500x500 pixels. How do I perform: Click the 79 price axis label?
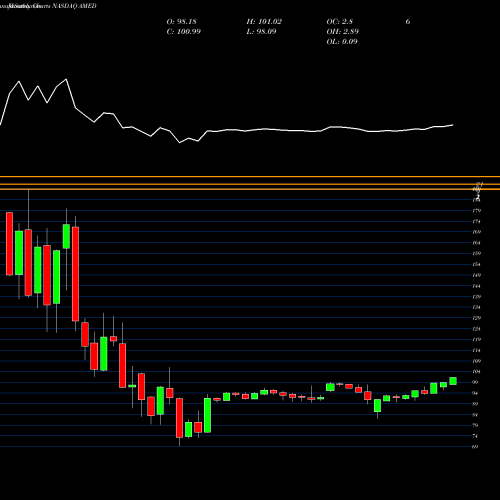(475, 425)
